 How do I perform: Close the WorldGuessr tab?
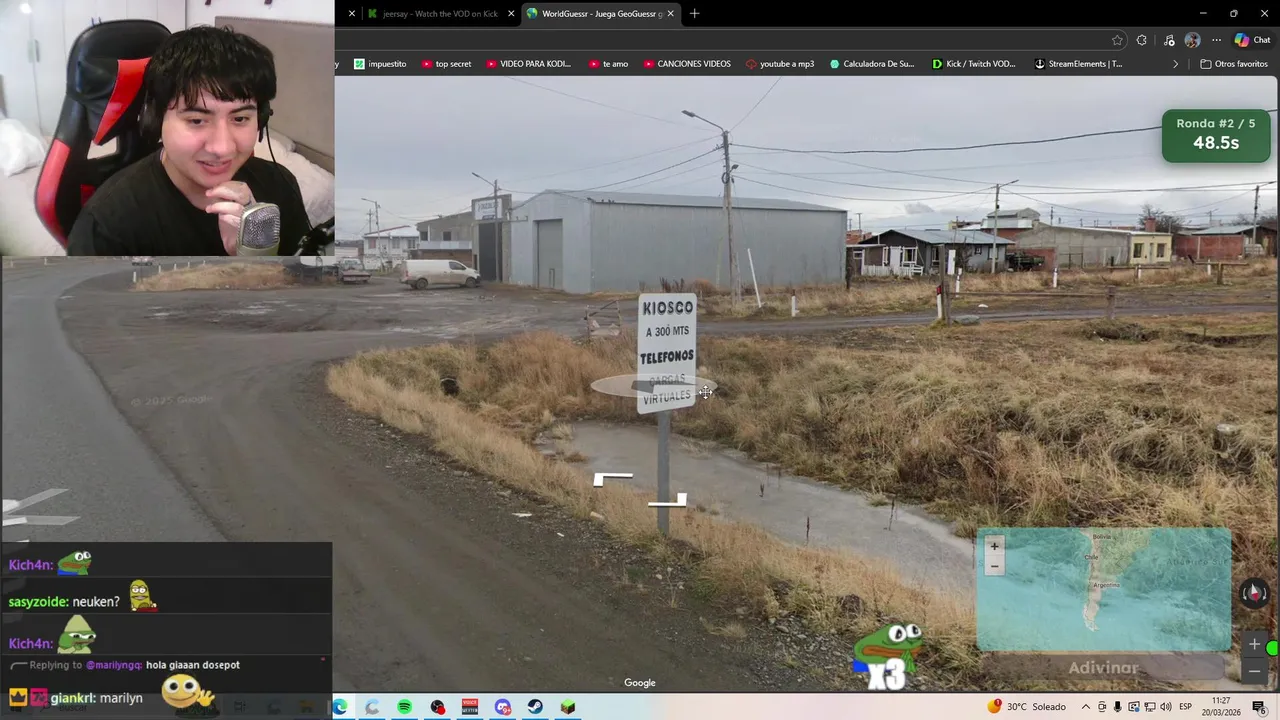pos(670,14)
